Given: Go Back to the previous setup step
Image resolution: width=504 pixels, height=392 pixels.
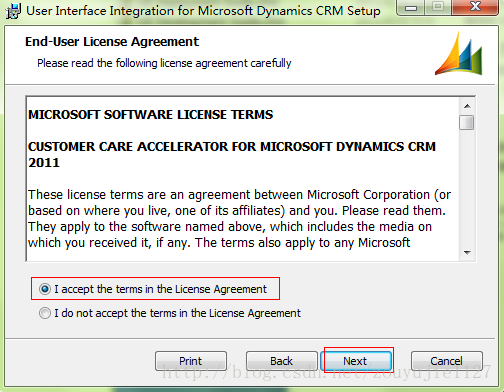Looking at the screenshot, I should tap(282, 361).
